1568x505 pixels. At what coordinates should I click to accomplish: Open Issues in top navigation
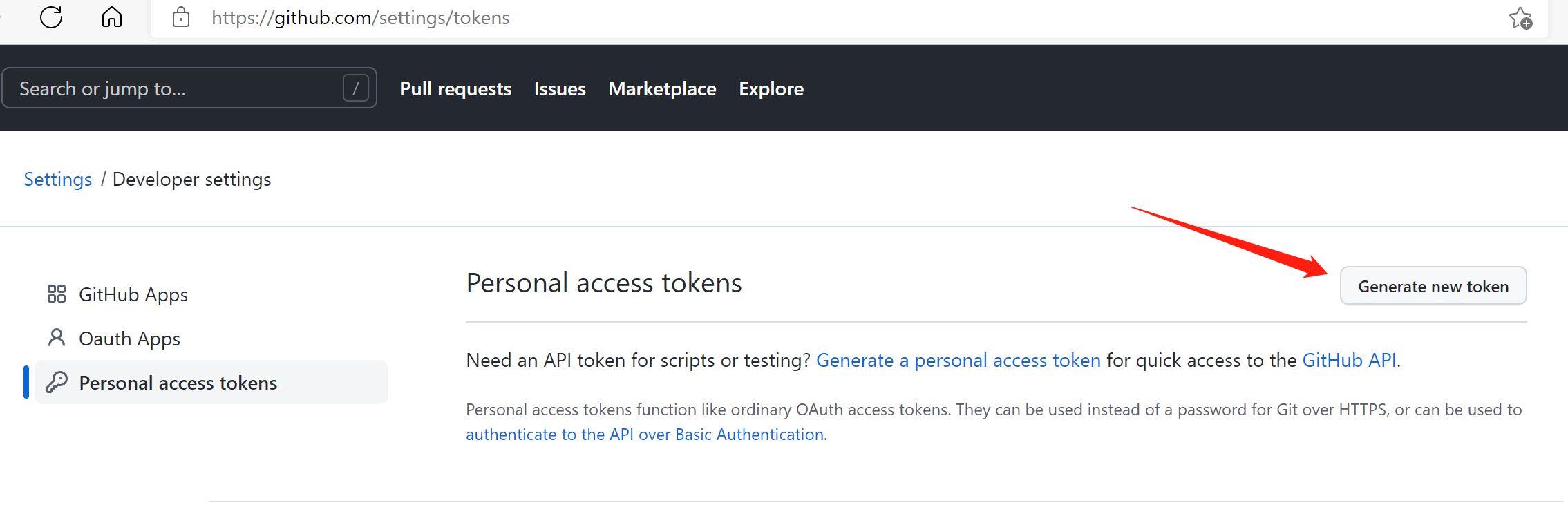(x=560, y=89)
